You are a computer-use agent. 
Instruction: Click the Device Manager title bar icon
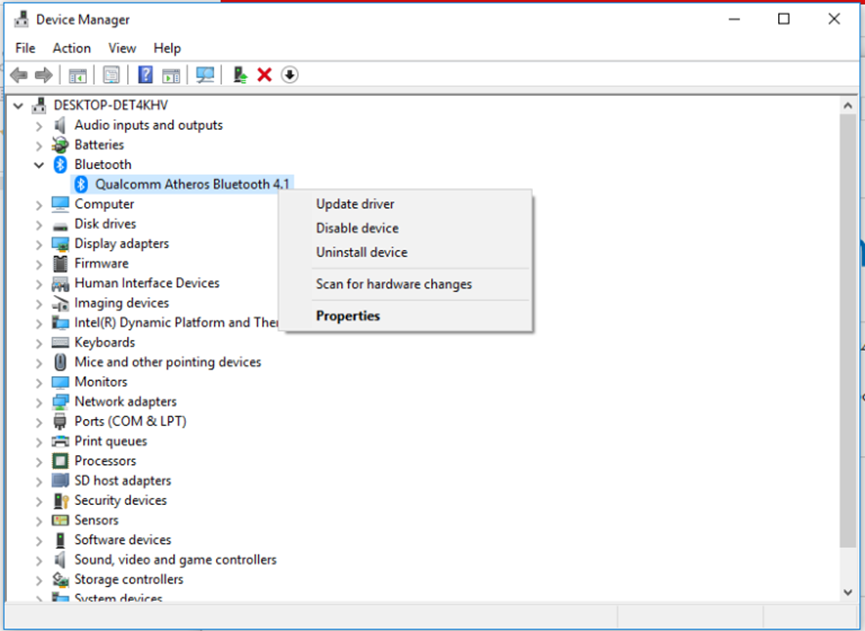pyautogui.click(x=22, y=19)
